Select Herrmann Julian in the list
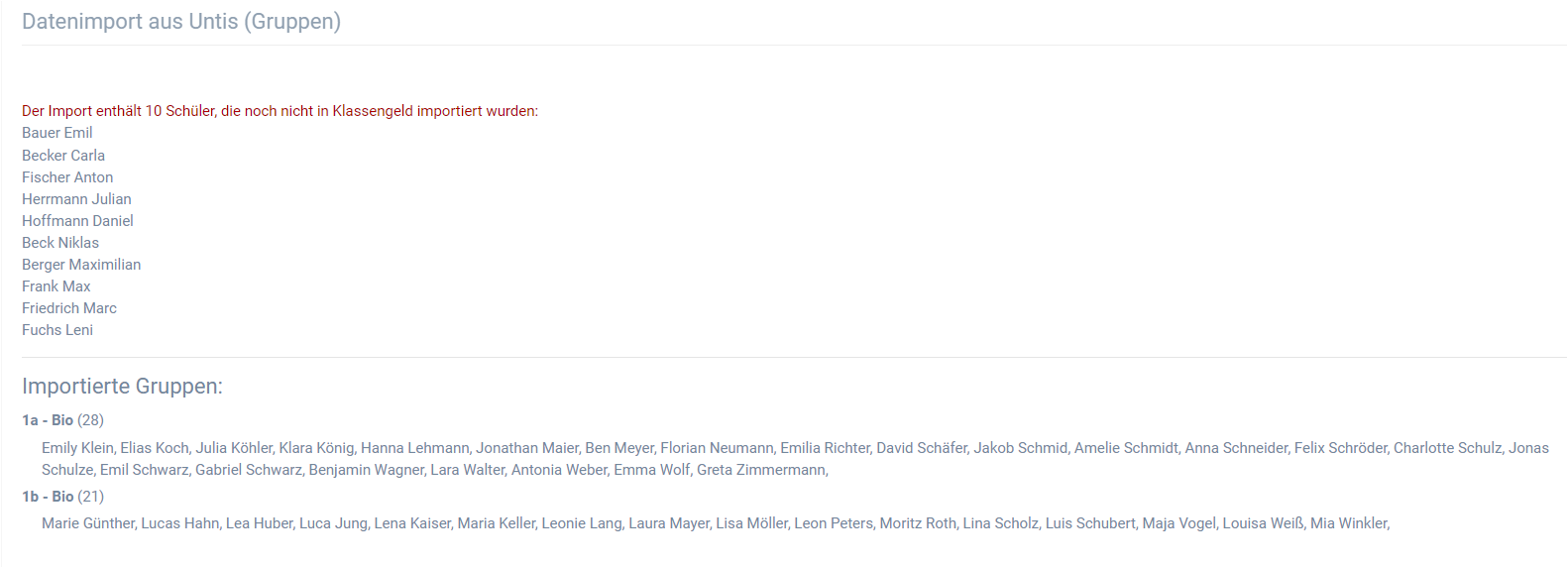This screenshot has height=568, width=1568. 76,199
